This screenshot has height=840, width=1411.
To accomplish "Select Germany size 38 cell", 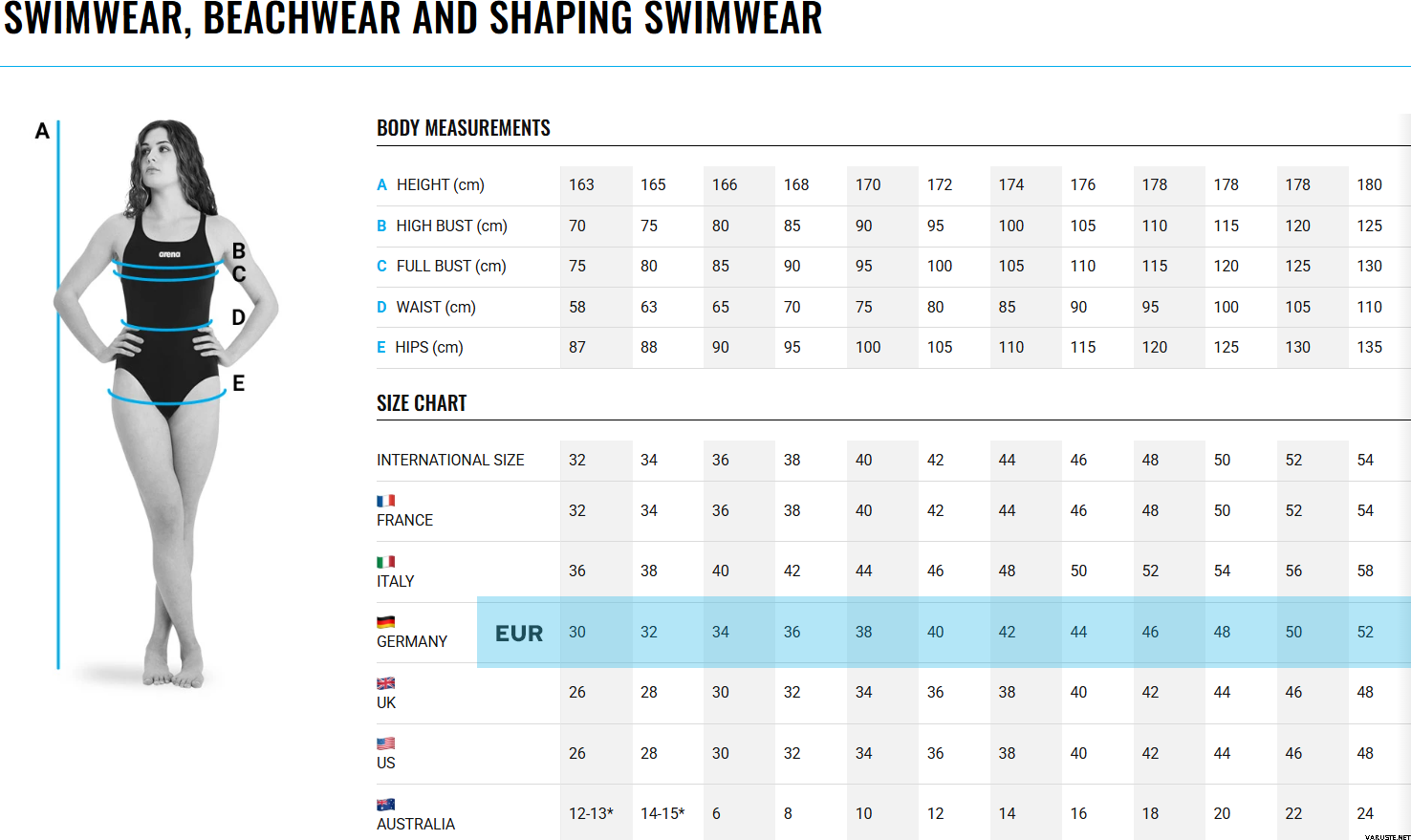I will (864, 632).
